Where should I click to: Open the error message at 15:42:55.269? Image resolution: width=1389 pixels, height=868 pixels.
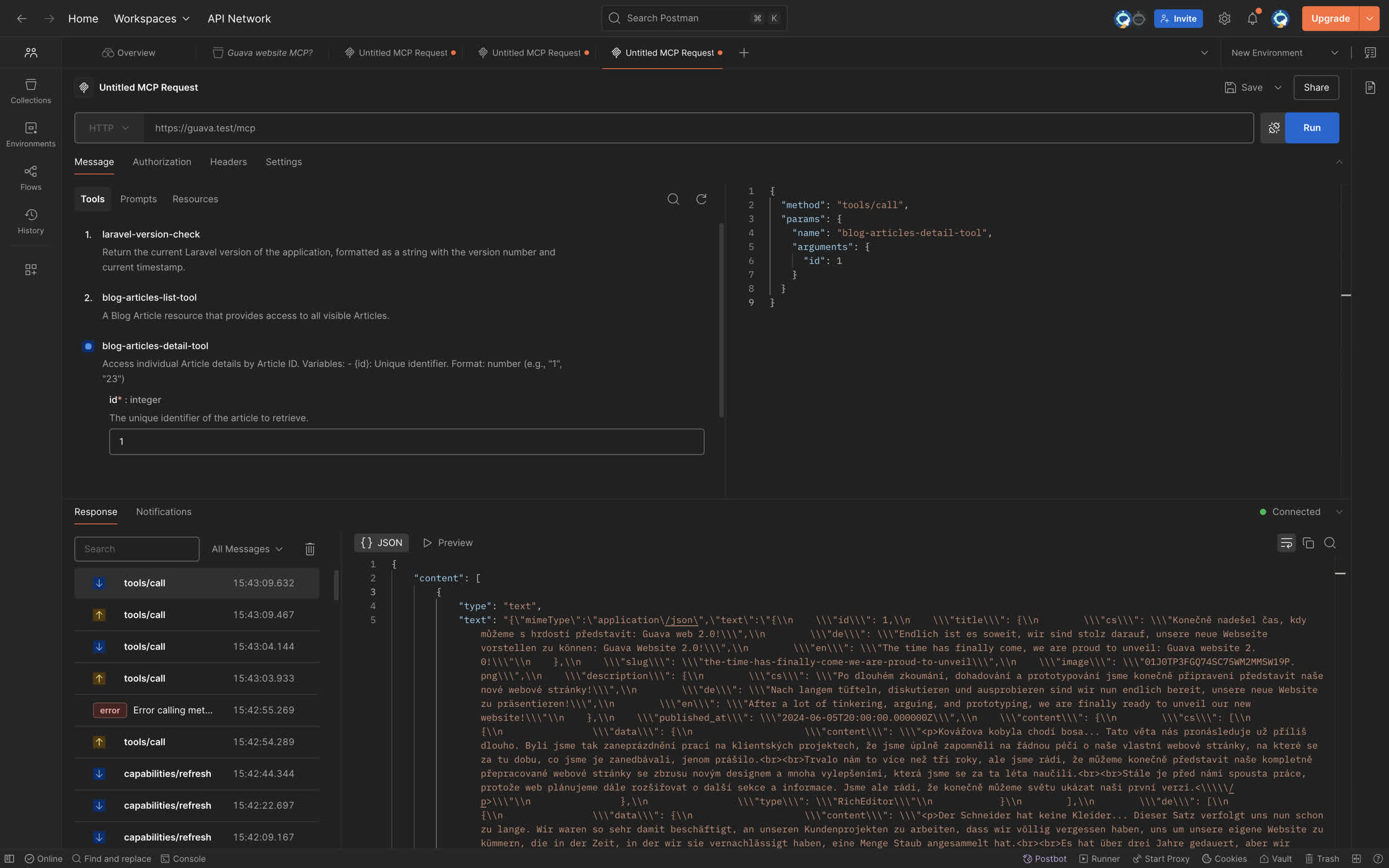click(x=197, y=710)
